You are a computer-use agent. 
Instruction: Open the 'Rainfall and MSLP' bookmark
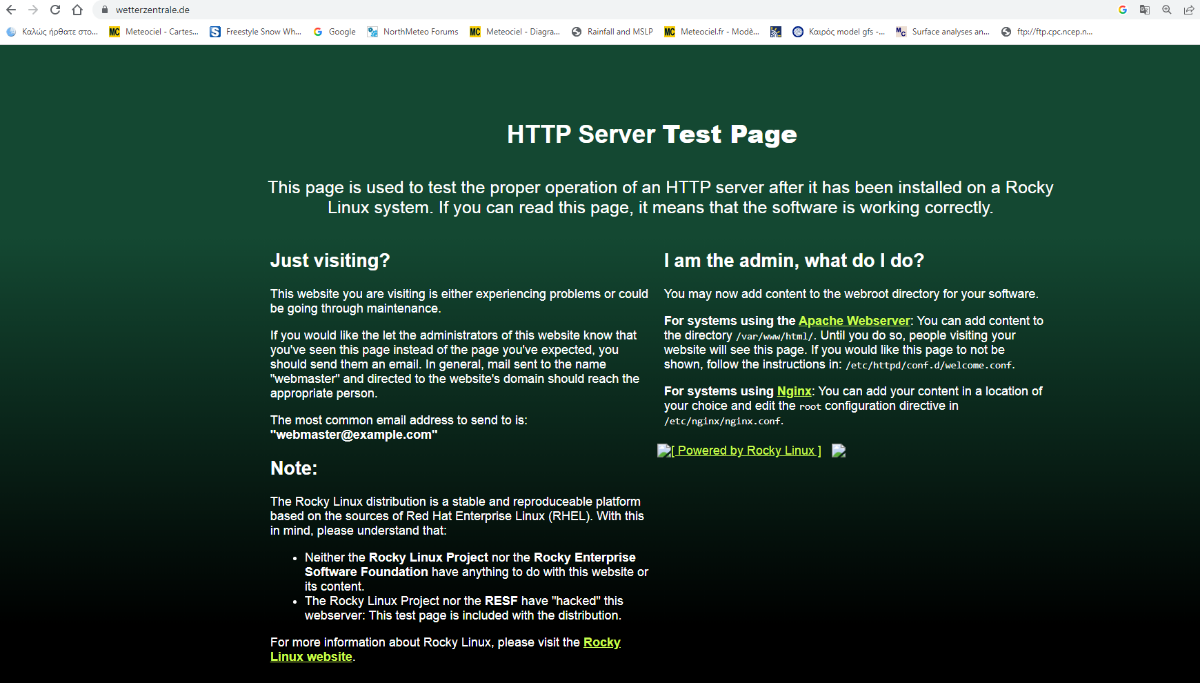(612, 31)
